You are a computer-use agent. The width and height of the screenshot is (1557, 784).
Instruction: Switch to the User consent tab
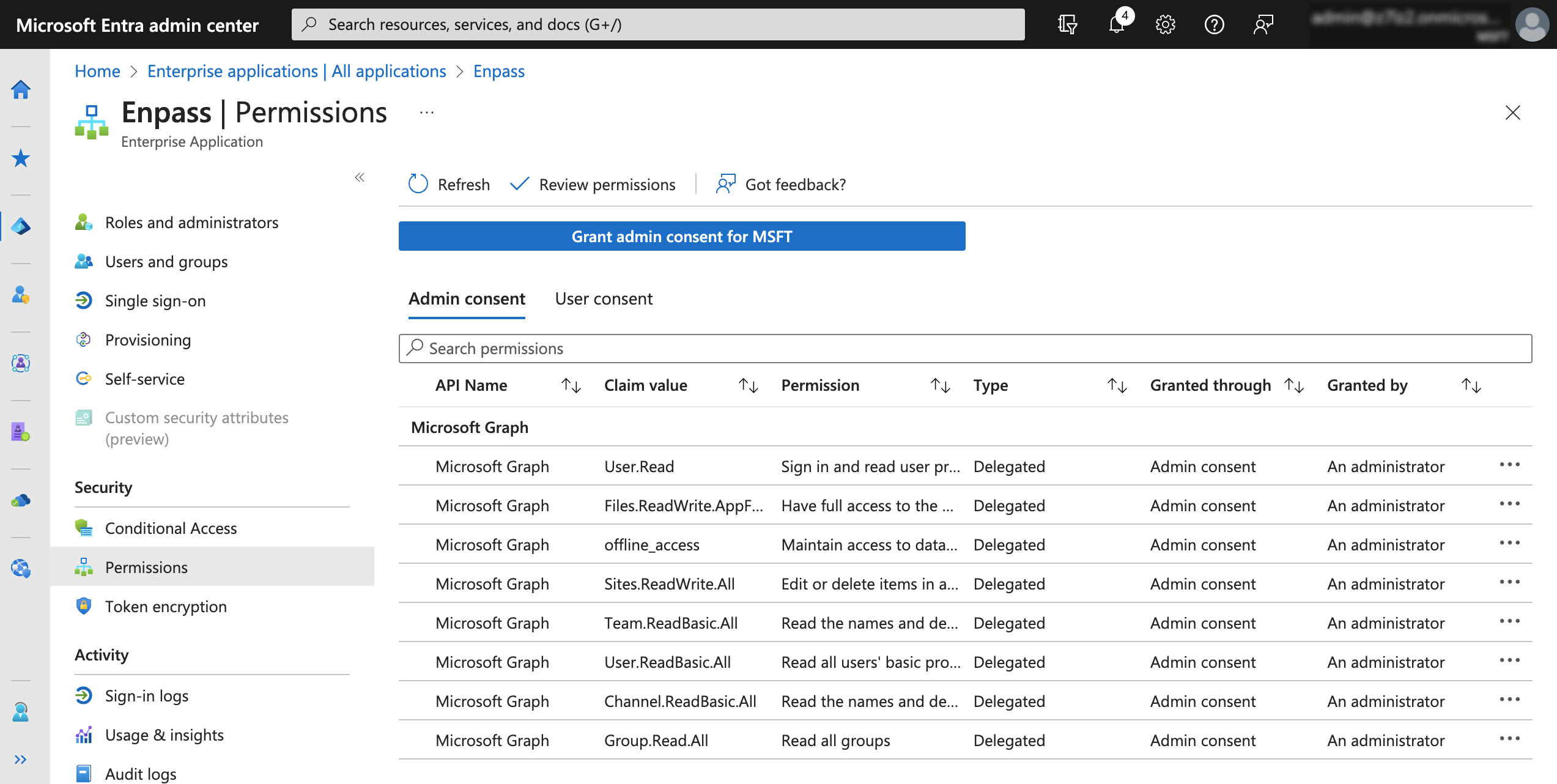pyautogui.click(x=603, y=299)
